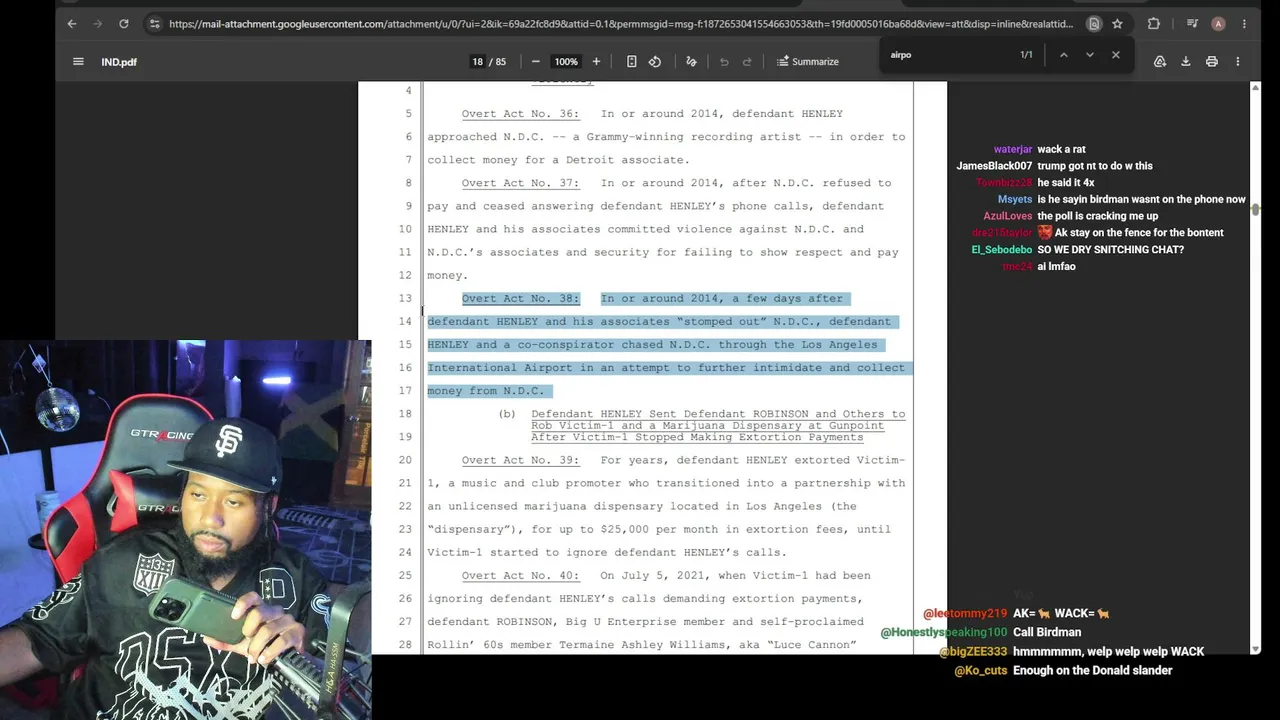Open the Chrome three-dot menu
The image size is (1280, 720).
1246,24
